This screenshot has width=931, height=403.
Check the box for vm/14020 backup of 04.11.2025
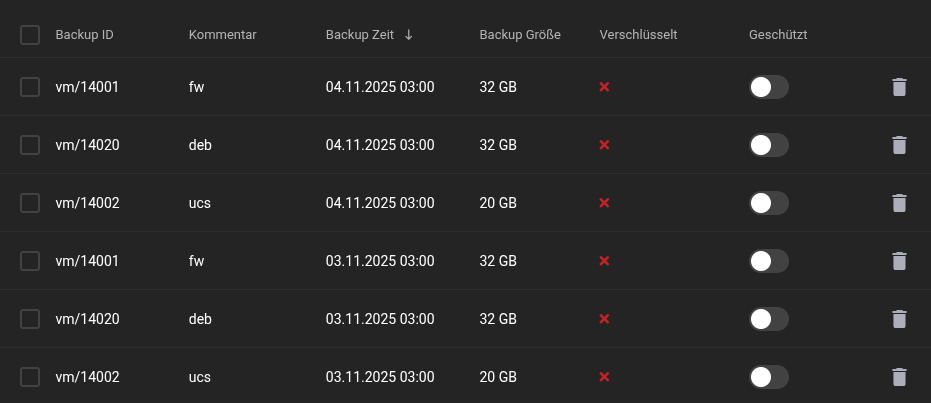coord(30,145)
